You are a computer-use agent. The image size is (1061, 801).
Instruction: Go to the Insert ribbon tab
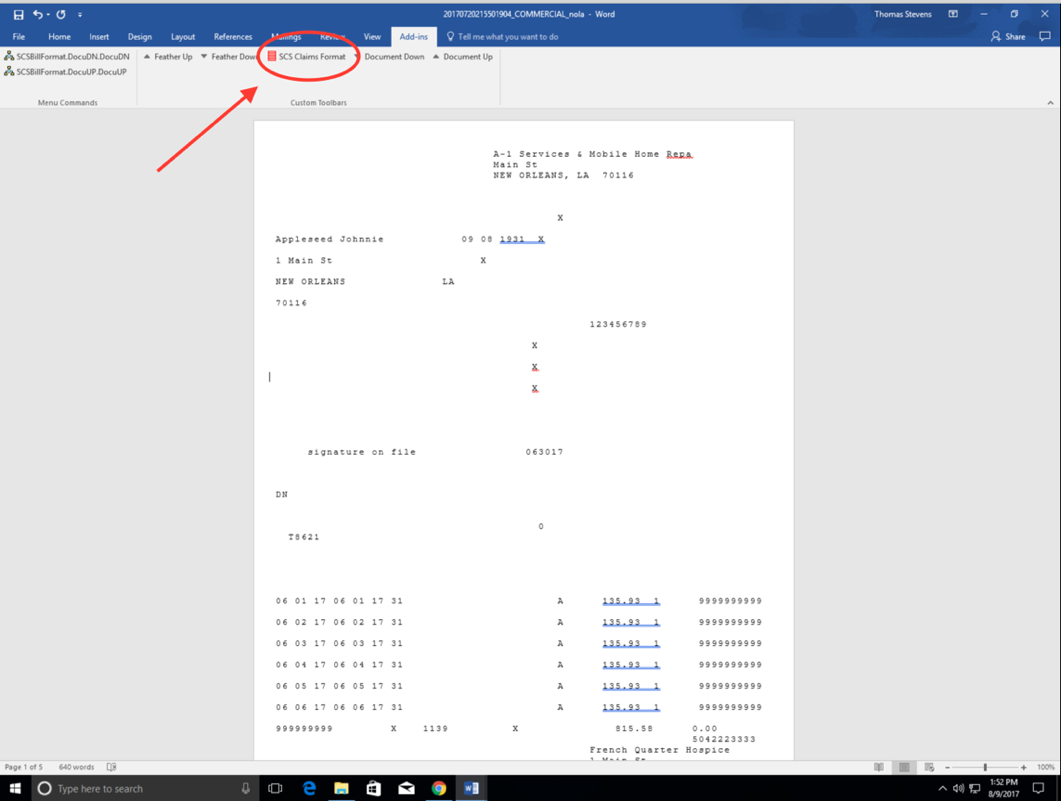(x=99, y=37)
